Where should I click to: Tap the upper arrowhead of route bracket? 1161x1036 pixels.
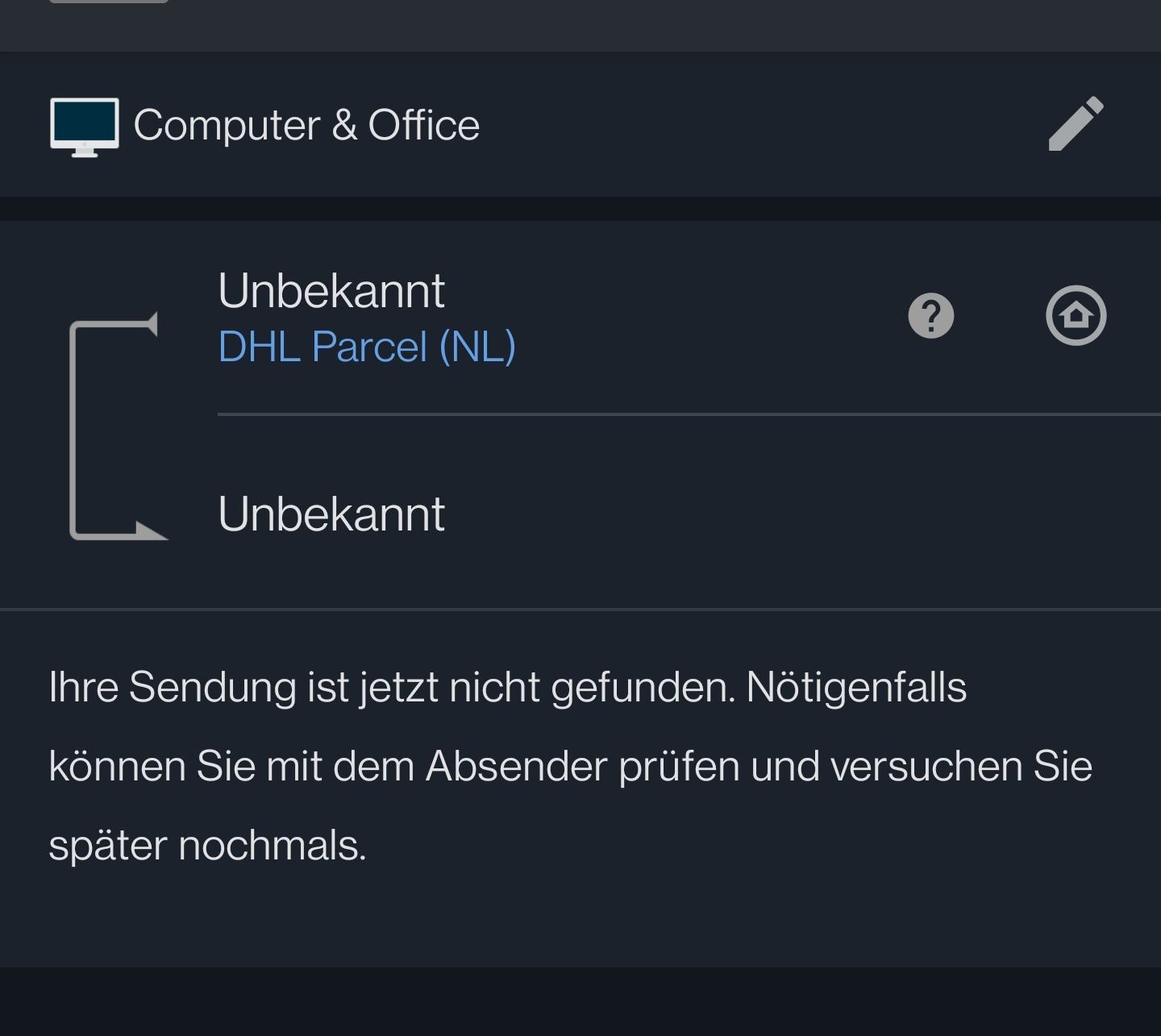(x=150, y=324)
